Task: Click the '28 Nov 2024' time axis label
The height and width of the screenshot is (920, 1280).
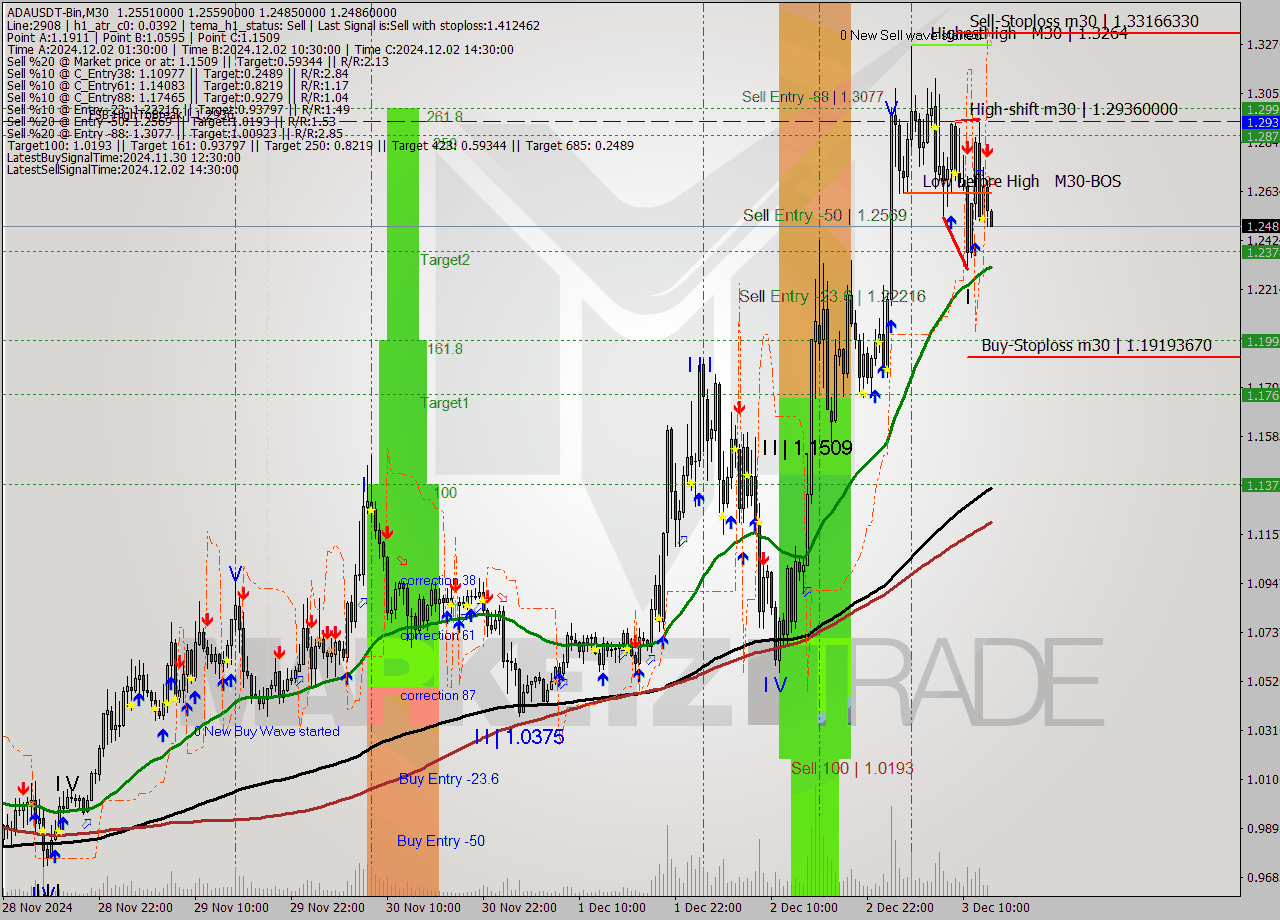Action: point(37,908)
